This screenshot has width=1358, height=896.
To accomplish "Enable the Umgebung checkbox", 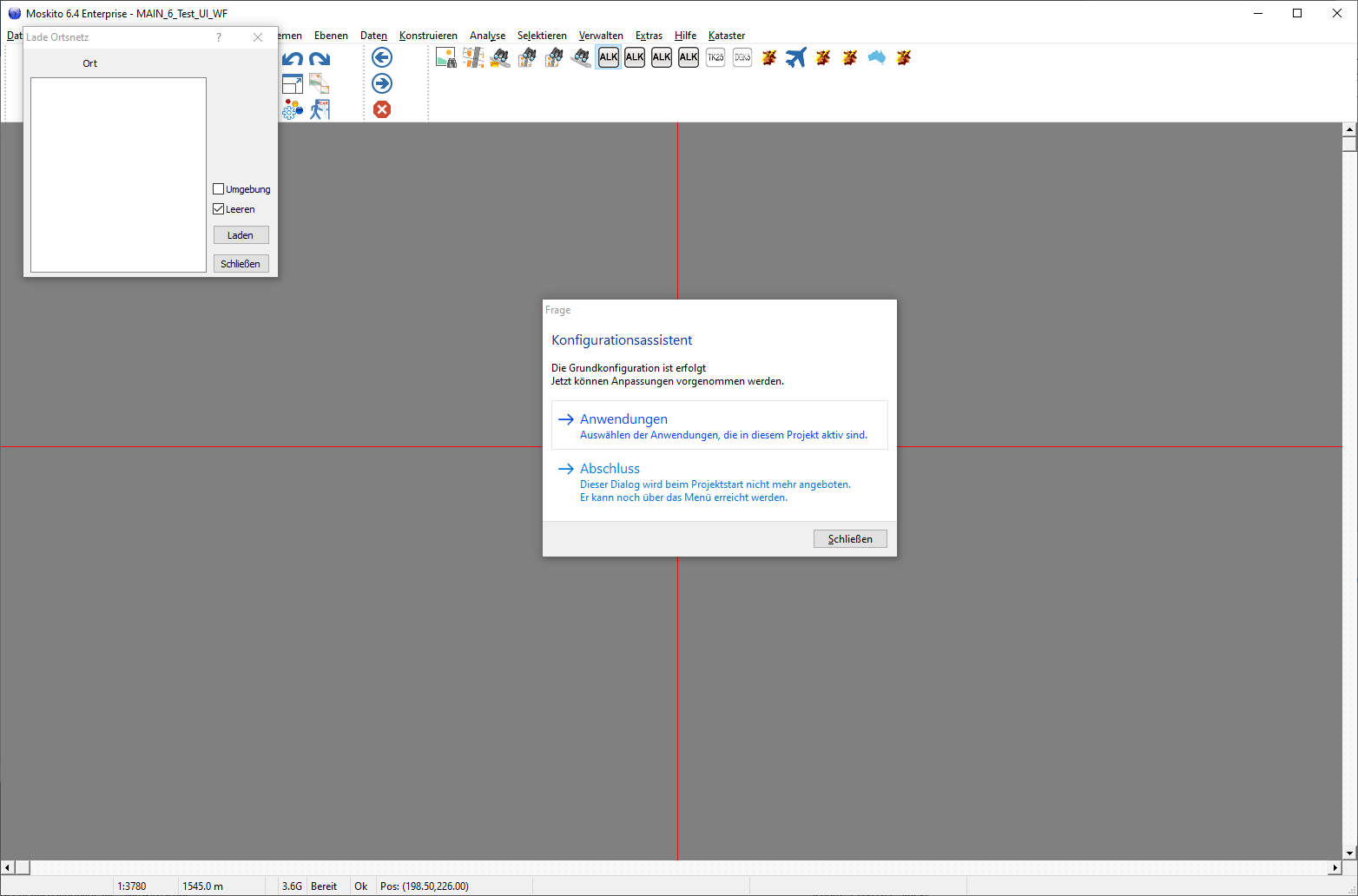I will 219,189.
